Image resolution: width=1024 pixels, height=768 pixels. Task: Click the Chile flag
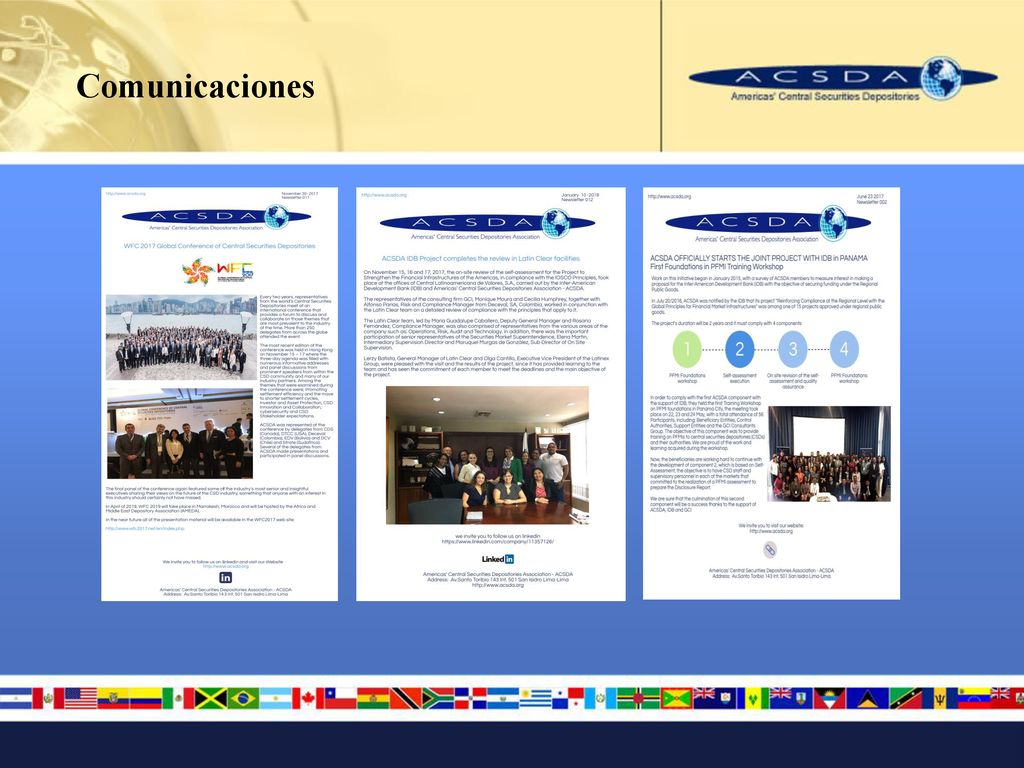pos(340,698)
